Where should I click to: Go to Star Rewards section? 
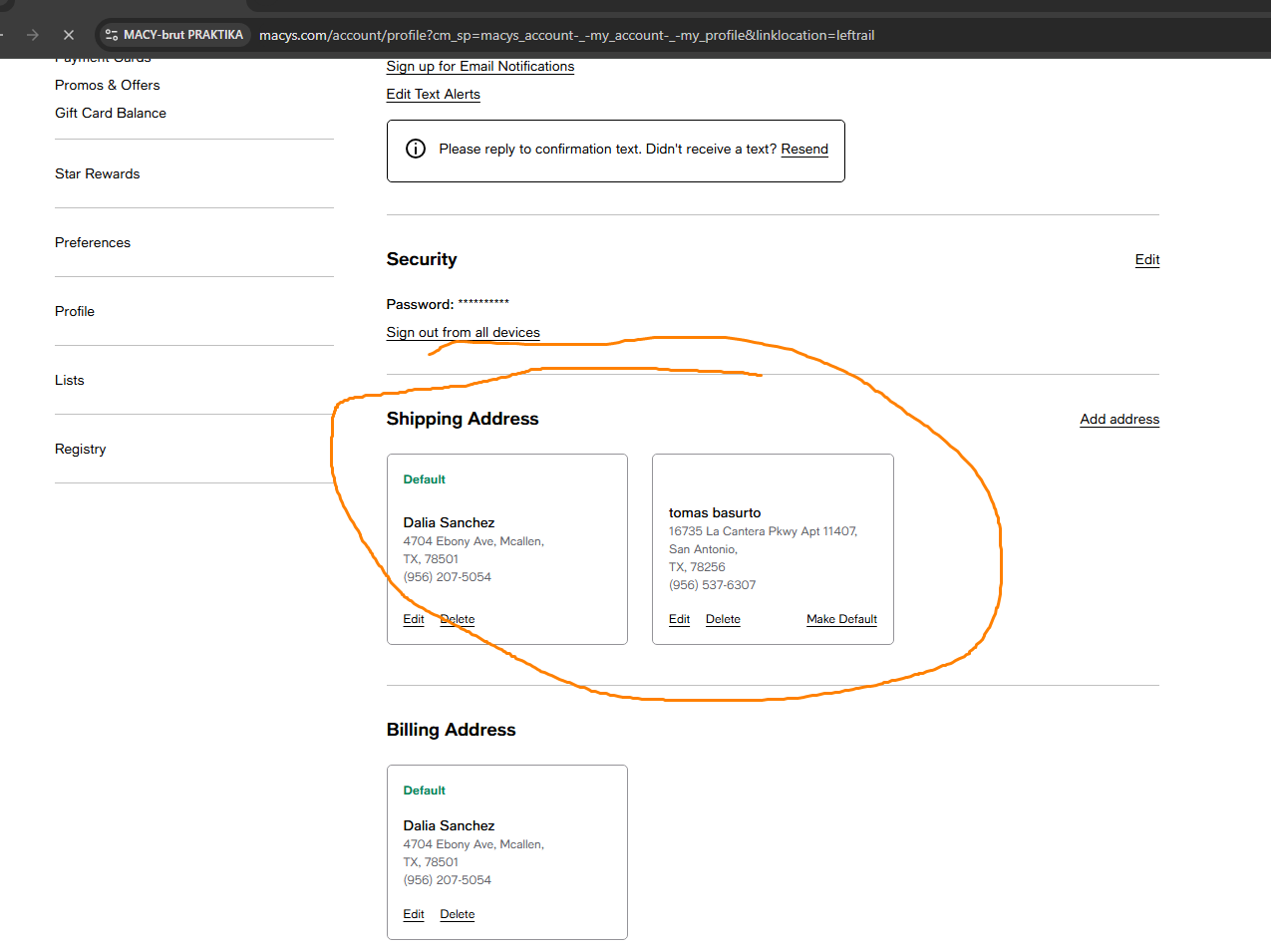point(97,174)
